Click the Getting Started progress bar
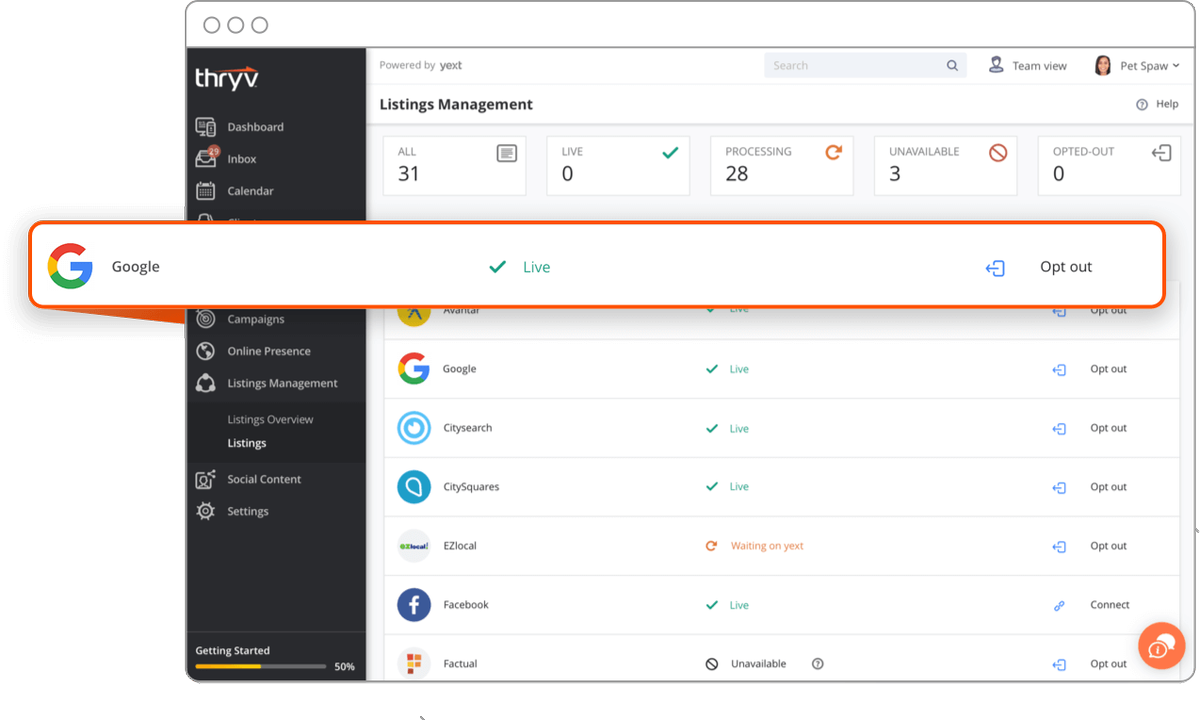 click(x=260, y=666)
